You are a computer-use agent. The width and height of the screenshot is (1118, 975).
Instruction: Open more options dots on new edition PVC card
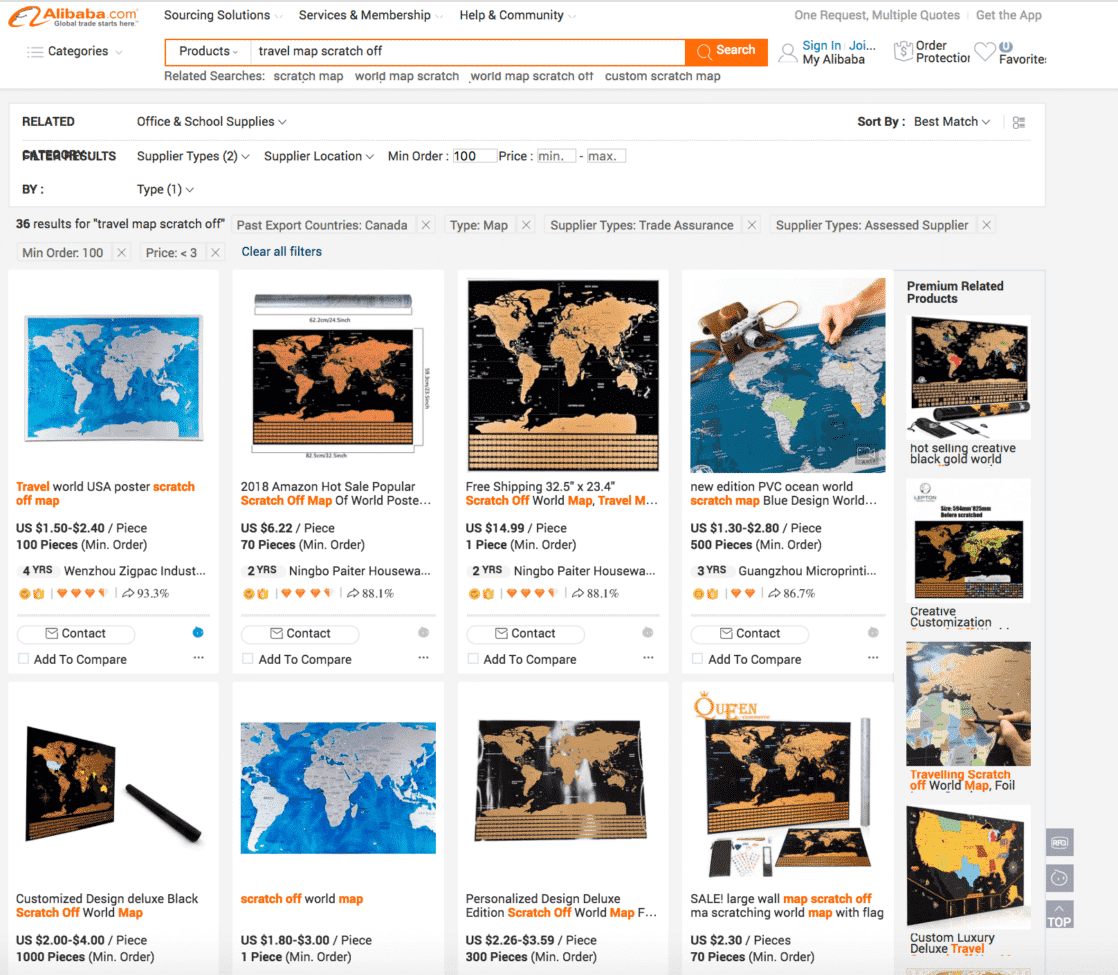click(x=873, y=658)
